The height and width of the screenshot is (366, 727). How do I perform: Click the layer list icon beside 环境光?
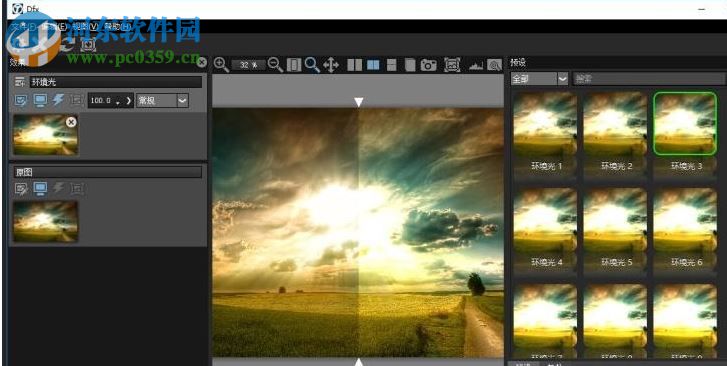tap(20, 83)
